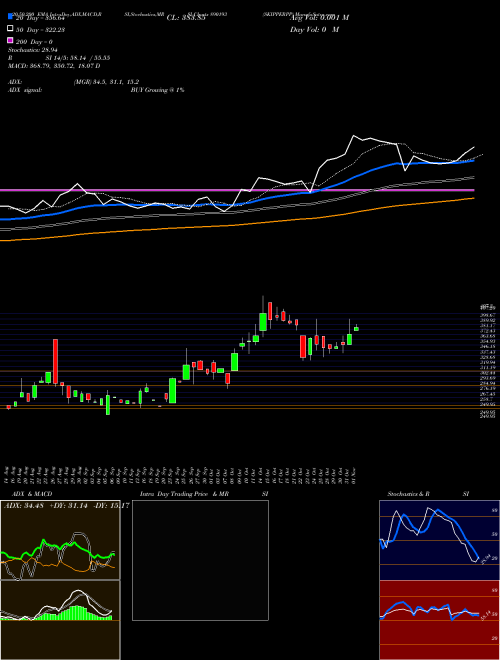The width and height of the screenshot is (500, 660).
Task: Click the 'Stochastics: 28.94' reading
Action: click(x=32, y=50)
